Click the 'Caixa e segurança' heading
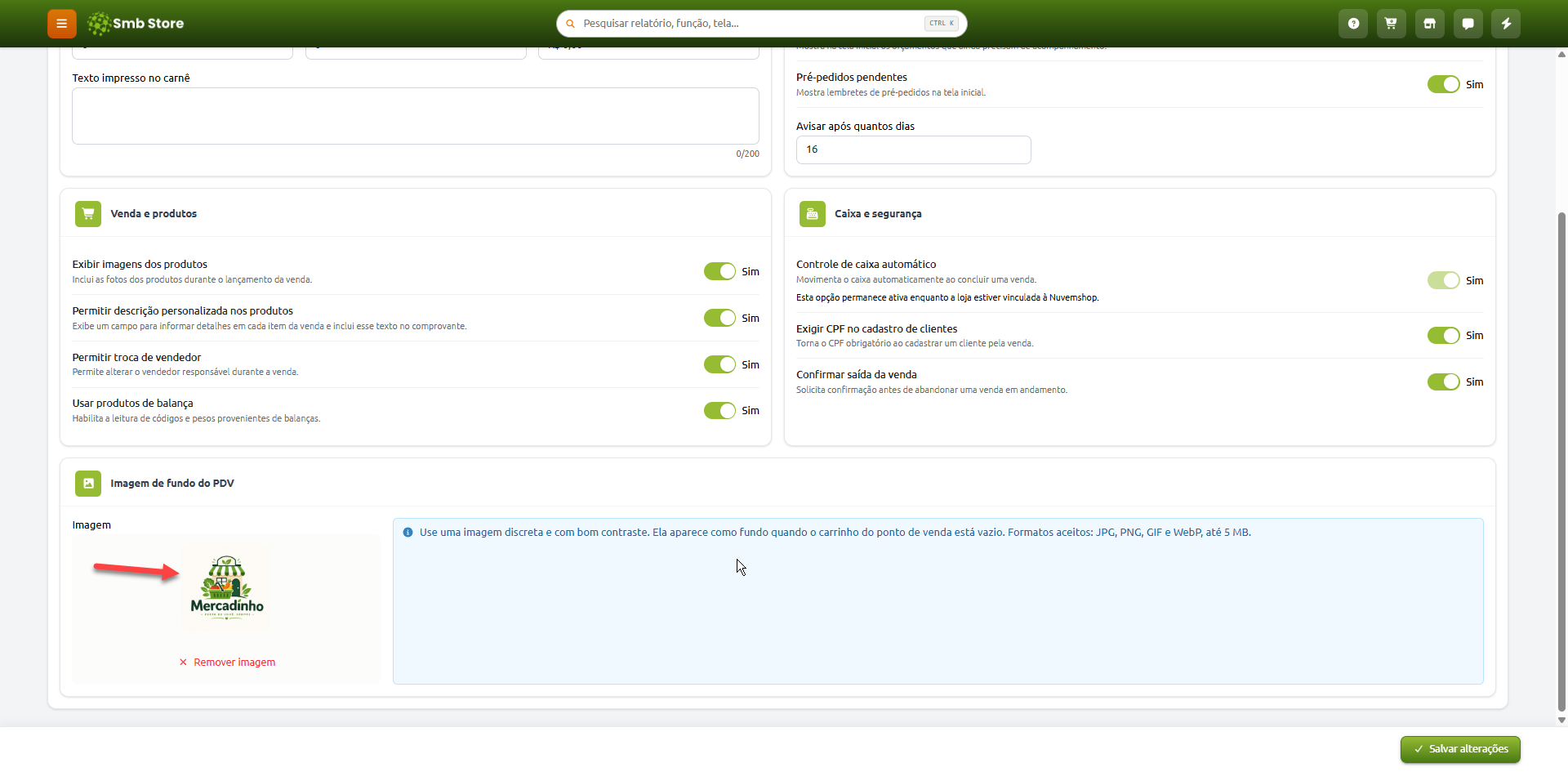Screen dimensions: 1568x772 pyautogui.click(x=878, y=214)
